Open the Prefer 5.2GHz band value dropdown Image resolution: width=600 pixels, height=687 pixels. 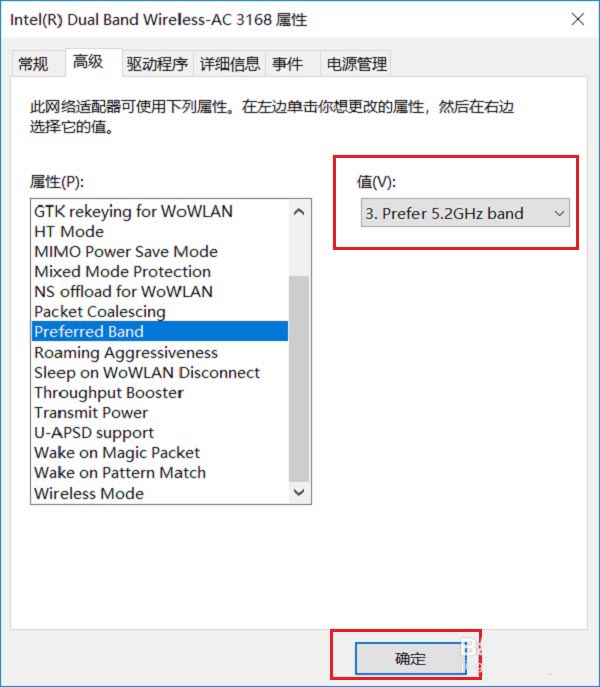click(x=465, y=213)
